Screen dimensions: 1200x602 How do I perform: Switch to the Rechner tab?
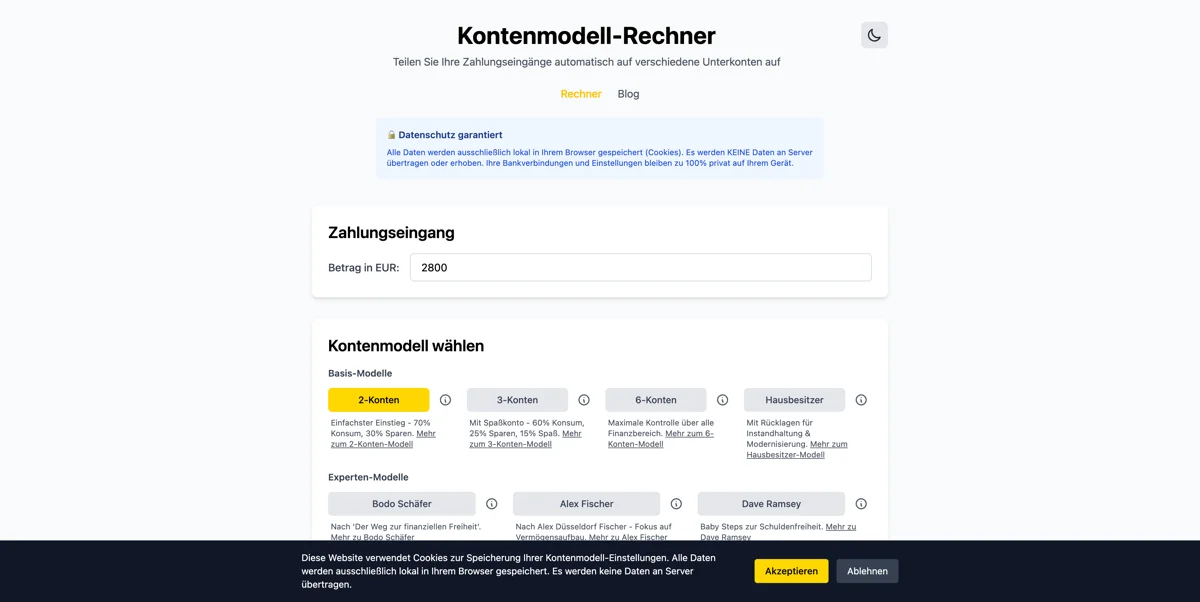[x=581, y=93]
